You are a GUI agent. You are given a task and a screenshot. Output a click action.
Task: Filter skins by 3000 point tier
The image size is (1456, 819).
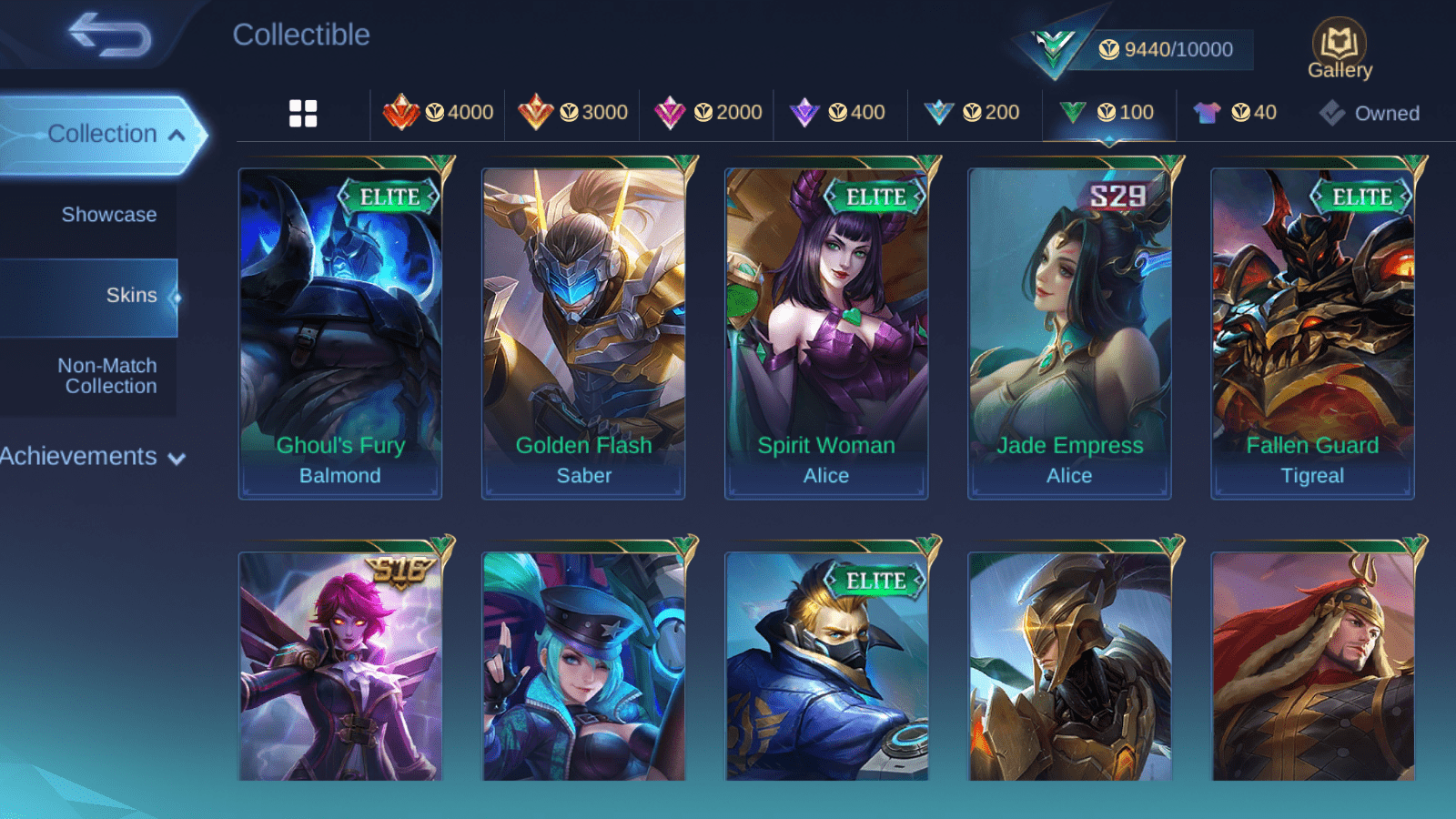point(572,113)
